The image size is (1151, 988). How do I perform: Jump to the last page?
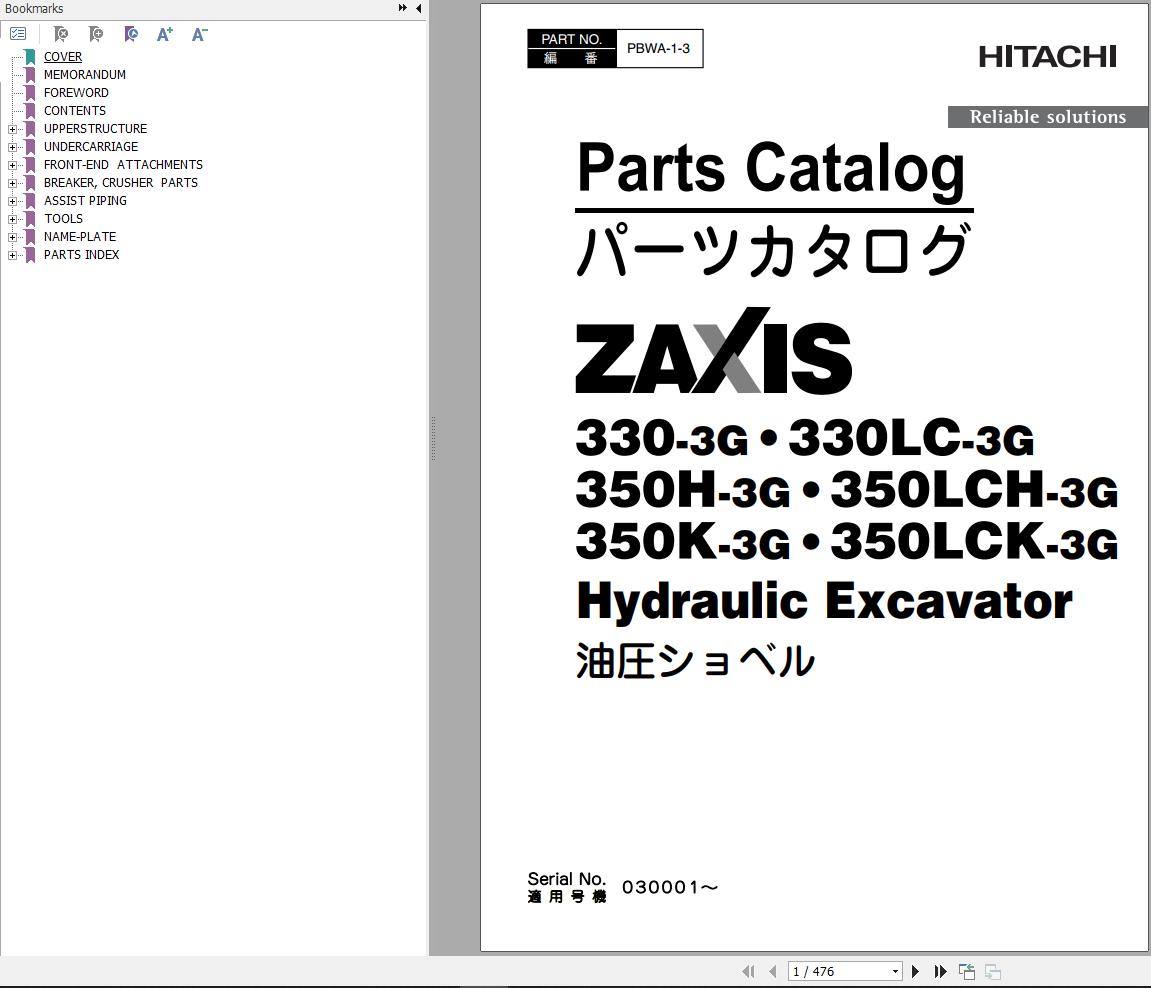(x=940, y=971)
